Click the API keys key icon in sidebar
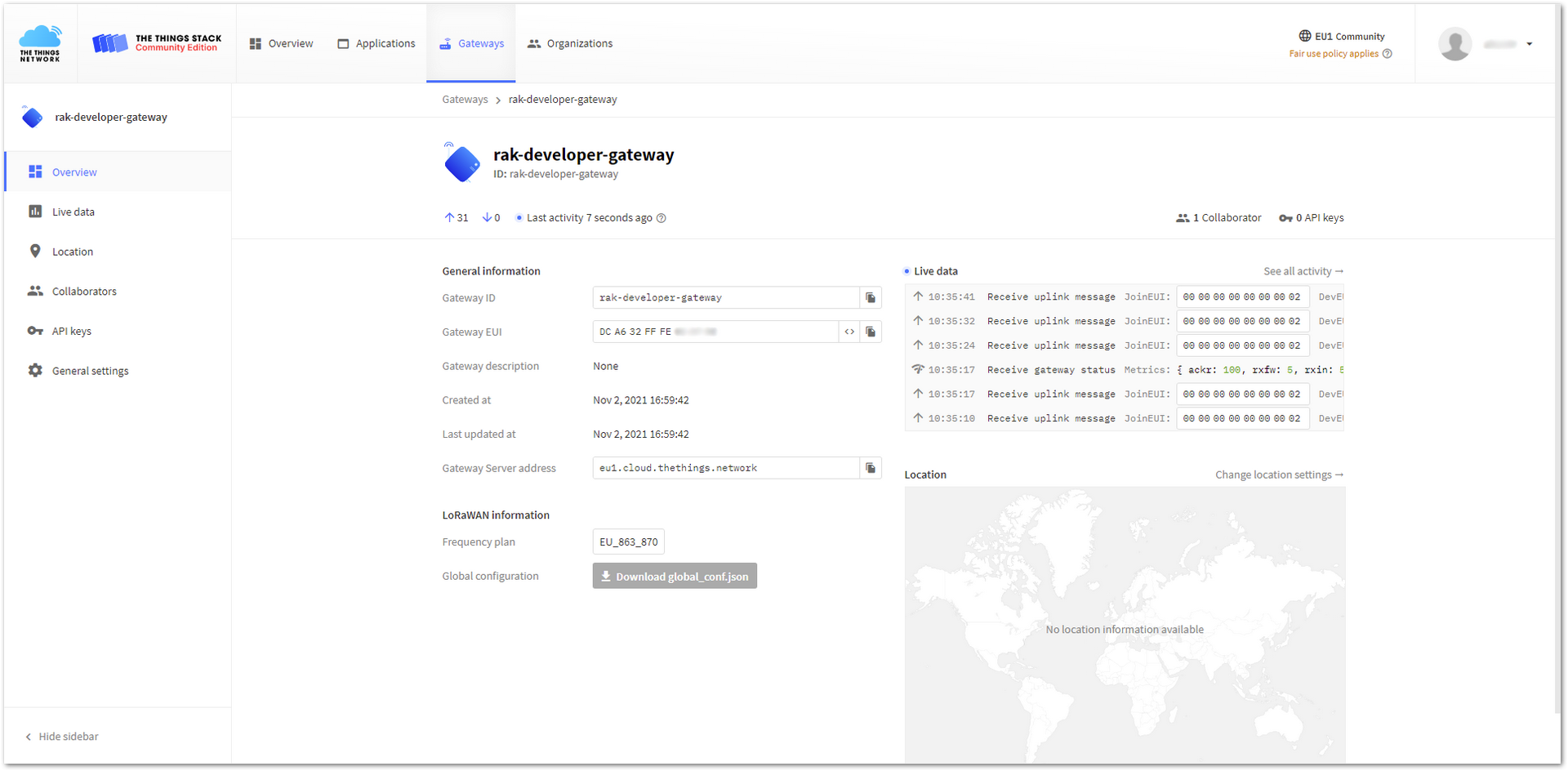Image resolution: width=1568 pixels, height=771 pixels. click(35, 331)
